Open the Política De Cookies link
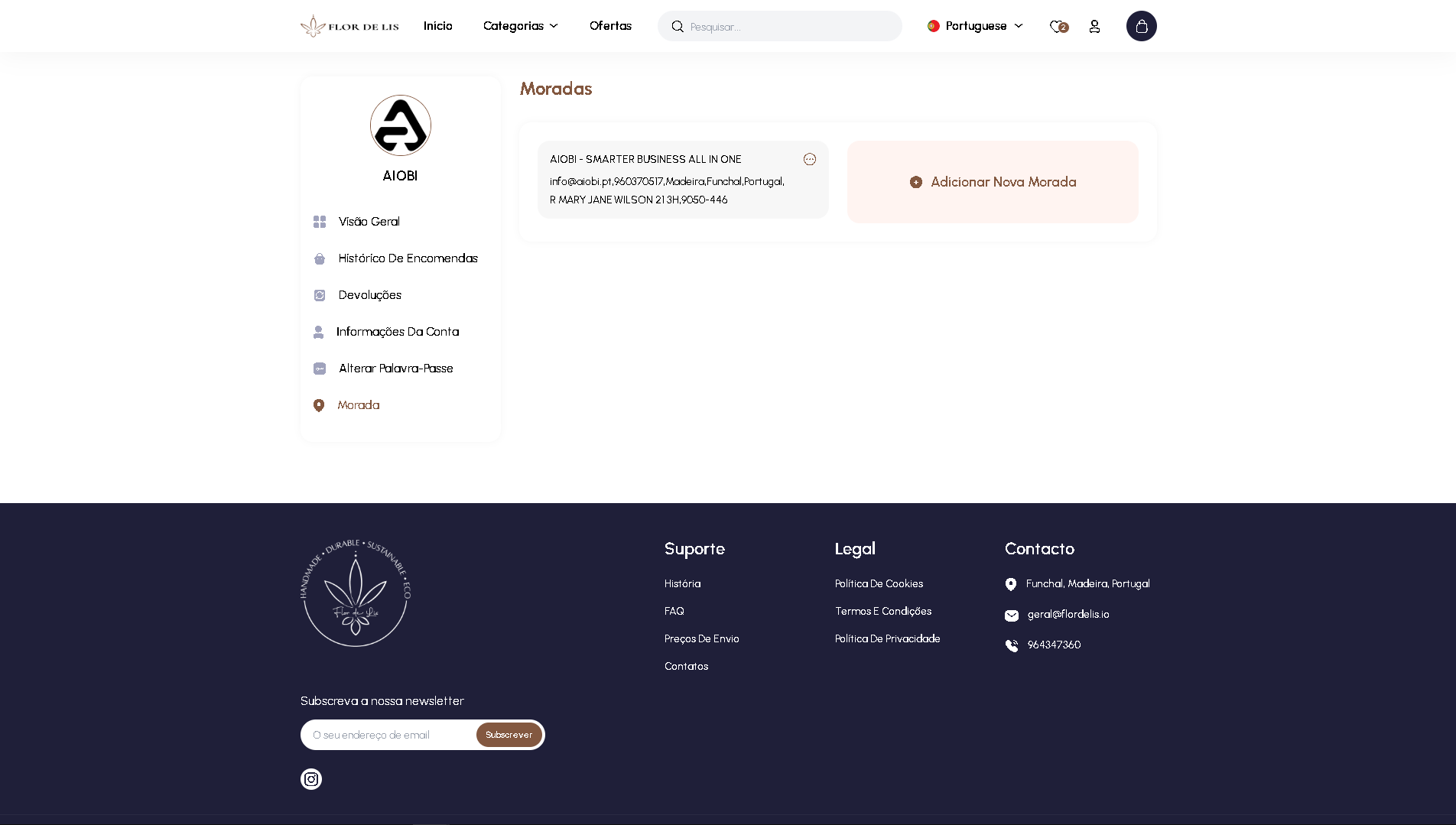Screen dimensions: 1456x825 coord(879,583)
